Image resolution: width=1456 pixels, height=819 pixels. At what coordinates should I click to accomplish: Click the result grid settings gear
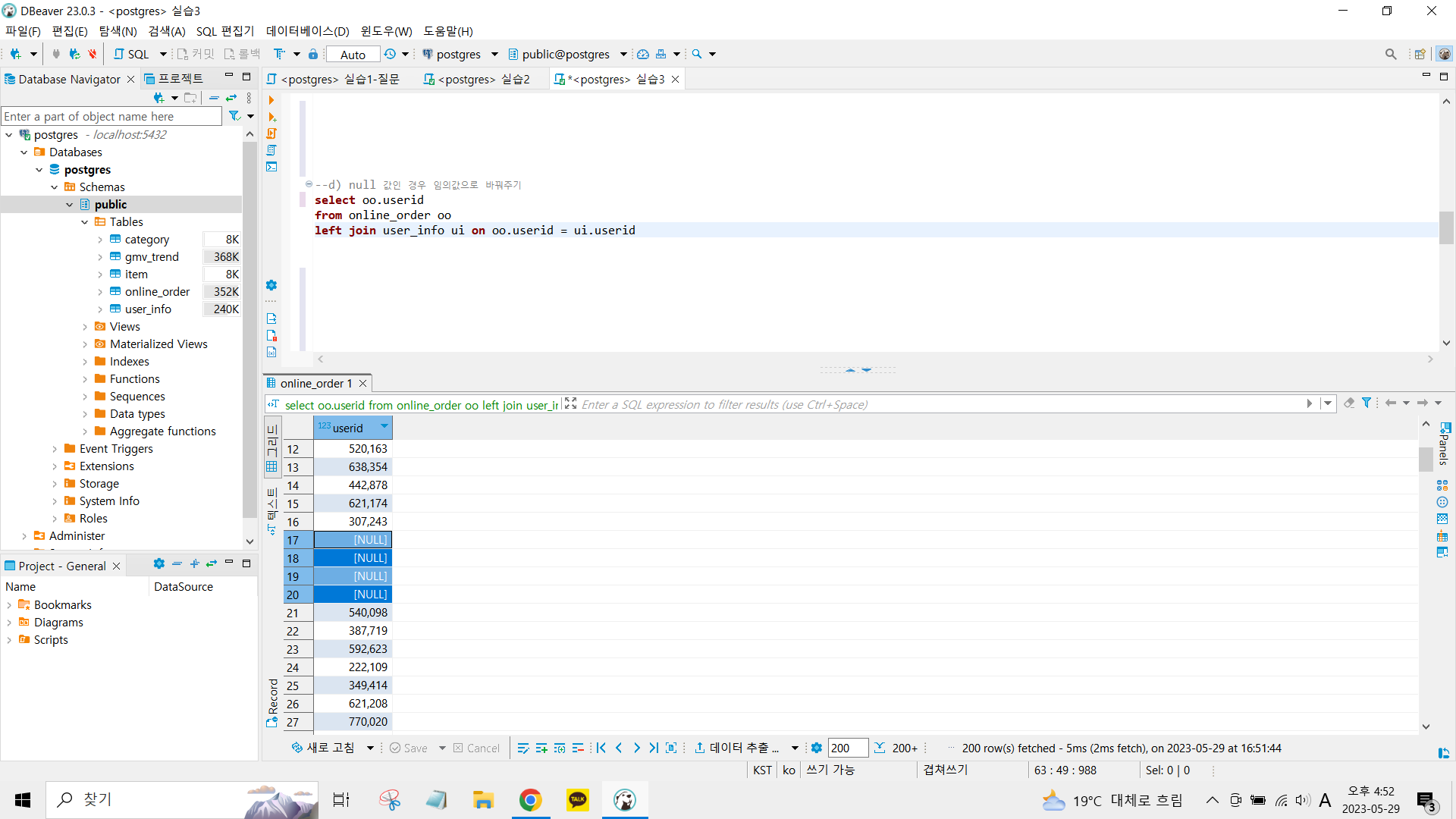tap(816, 748)
